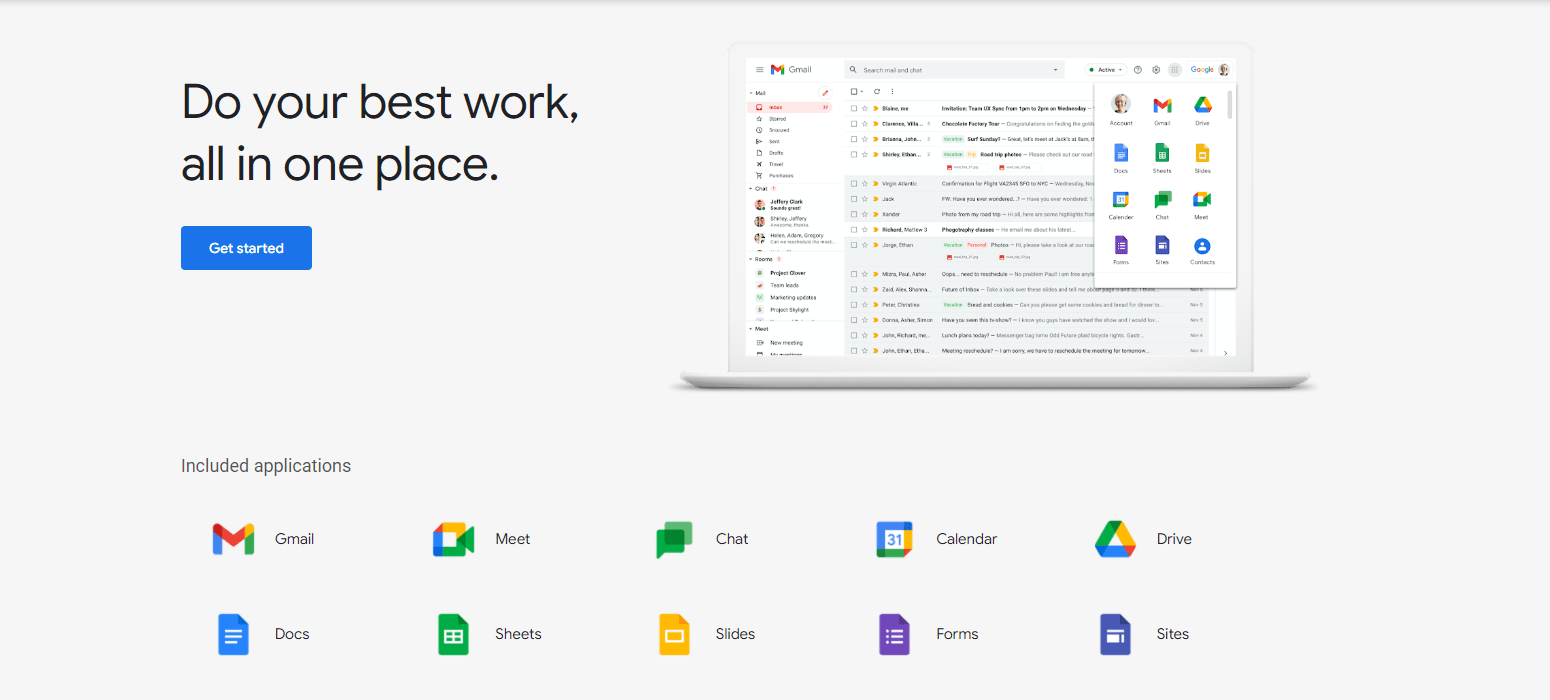Open the Gmail settings gear icon
The image size is (1550, 700).
coord(1156,70)
